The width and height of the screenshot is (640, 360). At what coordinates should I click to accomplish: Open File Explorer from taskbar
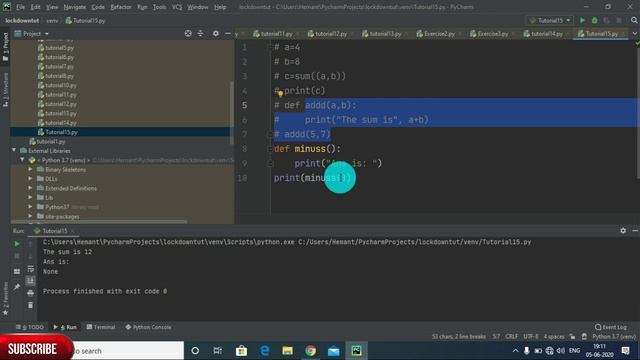pyautogui.click(x=287, y=351)
